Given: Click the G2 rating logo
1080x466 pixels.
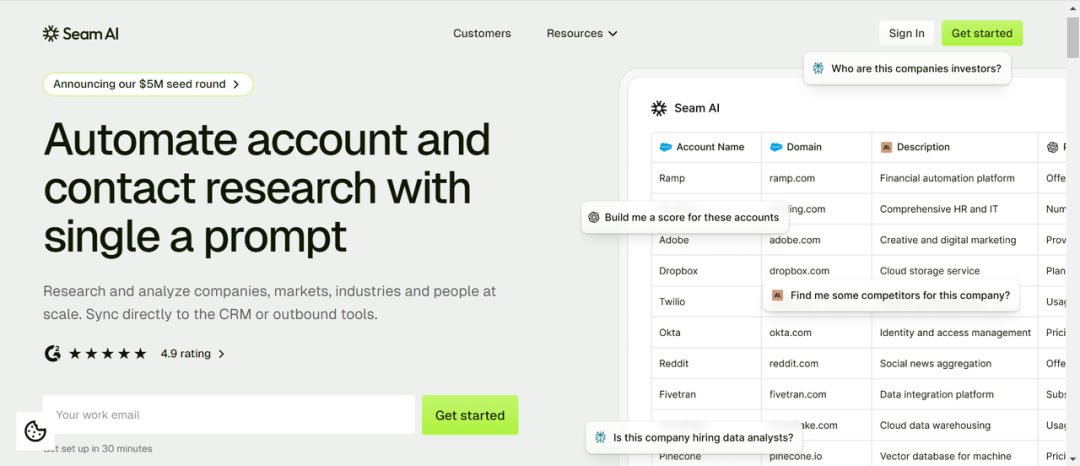Looking at the screenshot, I should (52, 354).
